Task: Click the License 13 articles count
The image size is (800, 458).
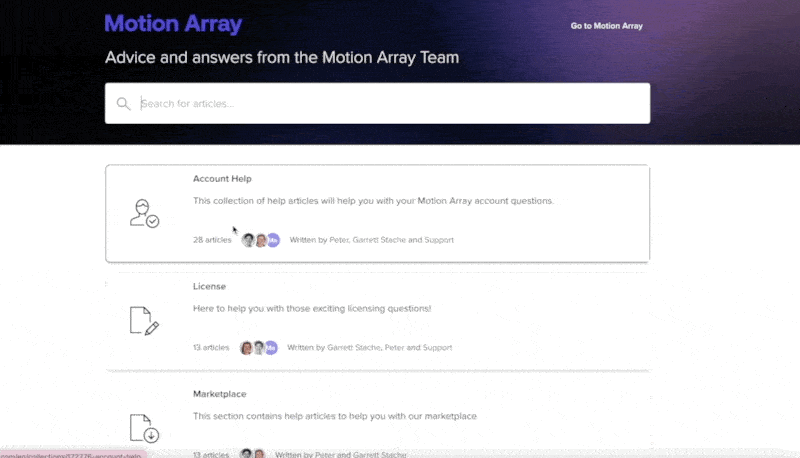Action: point(211,347)
